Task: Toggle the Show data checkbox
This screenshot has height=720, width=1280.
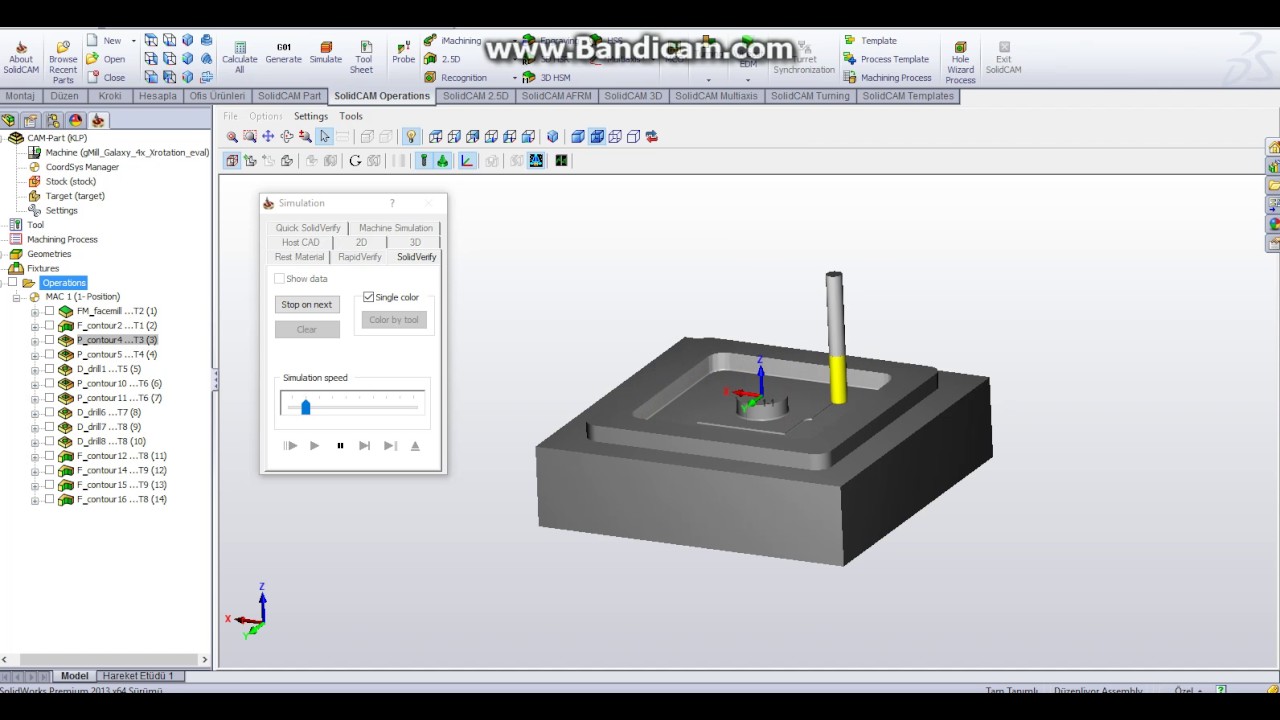Action: pos(279,279)
